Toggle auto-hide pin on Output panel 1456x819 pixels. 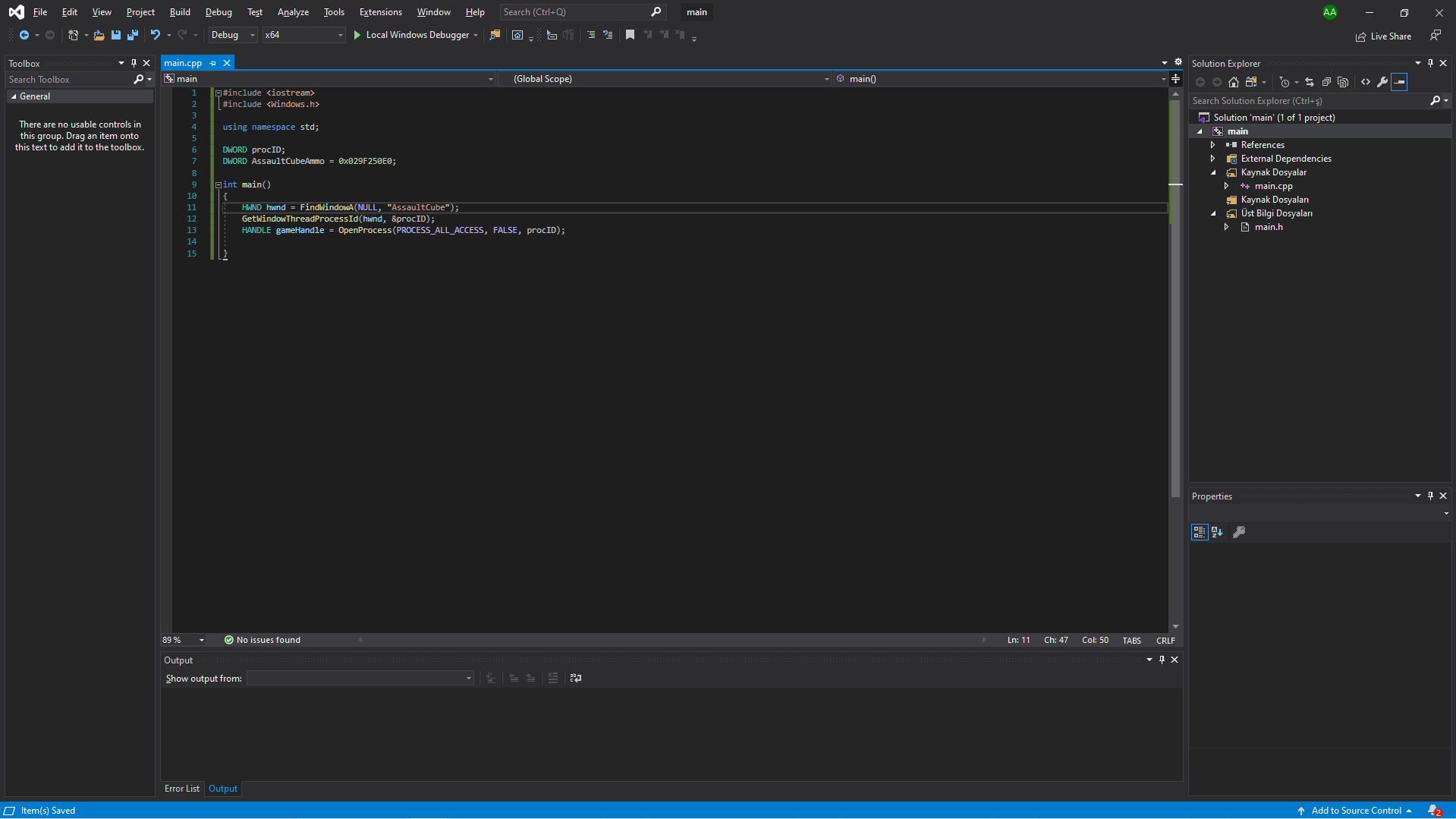click(1162, 660)
